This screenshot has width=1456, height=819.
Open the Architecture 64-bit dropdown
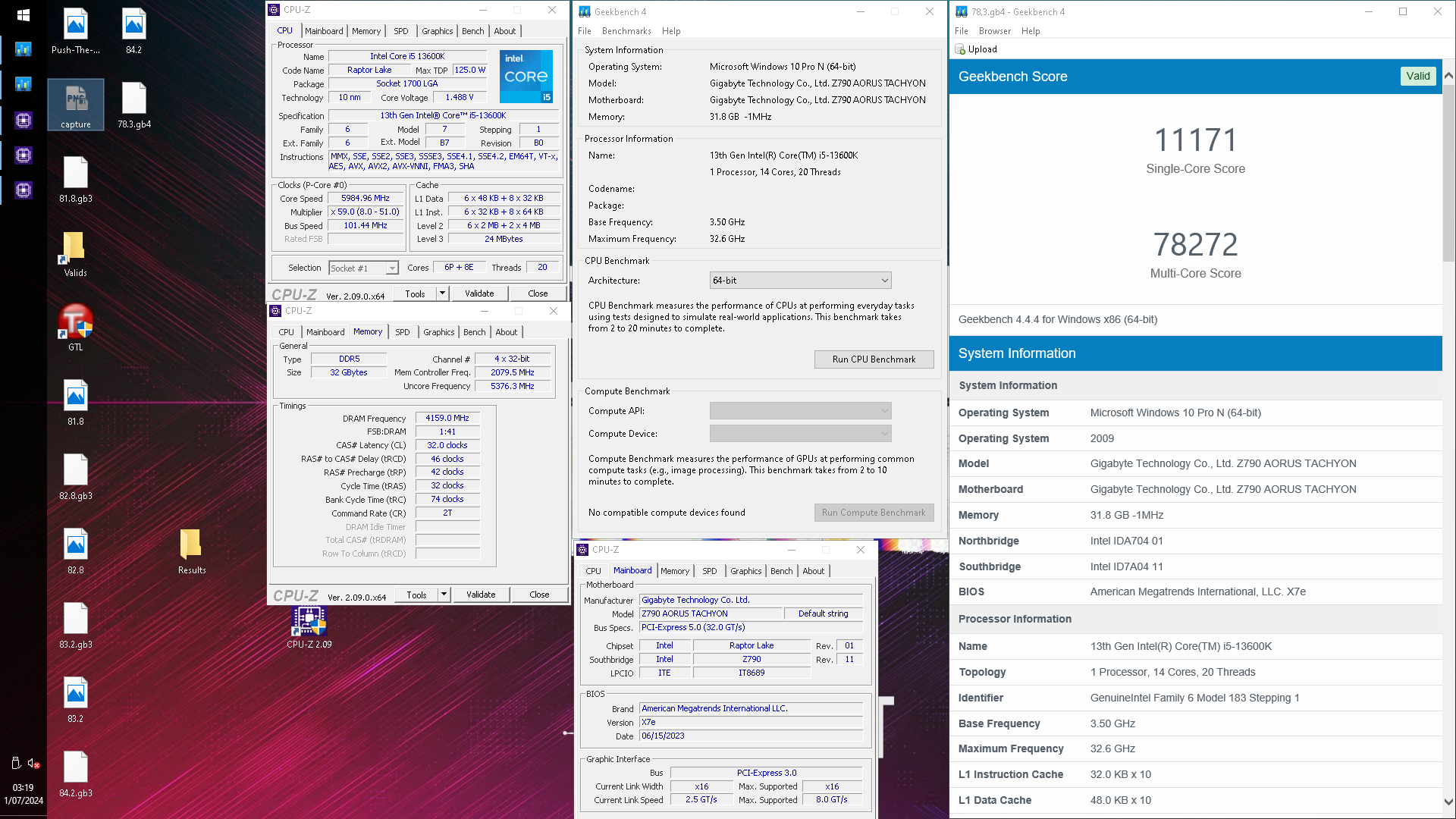tap(800, 281)
